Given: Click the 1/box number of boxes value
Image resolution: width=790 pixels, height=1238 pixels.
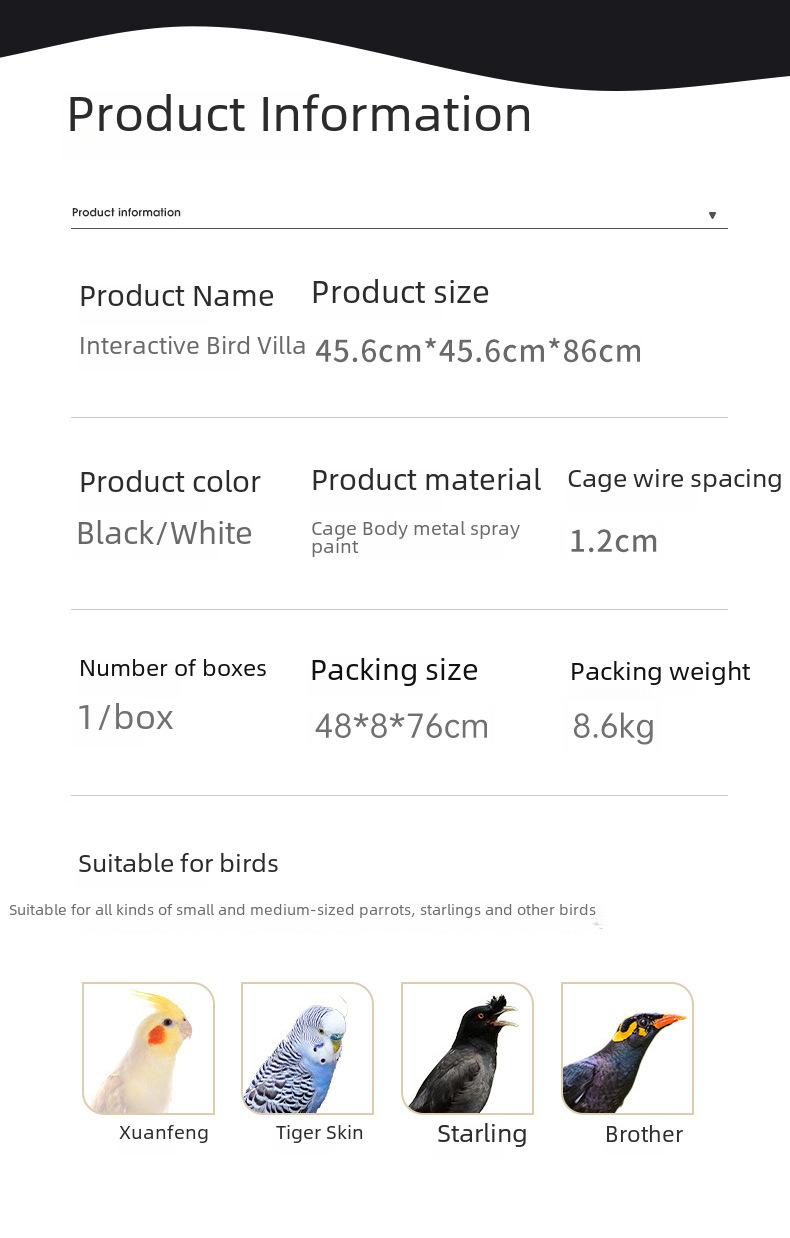Looking at the screenshot, I should click(x=126, y=717).
